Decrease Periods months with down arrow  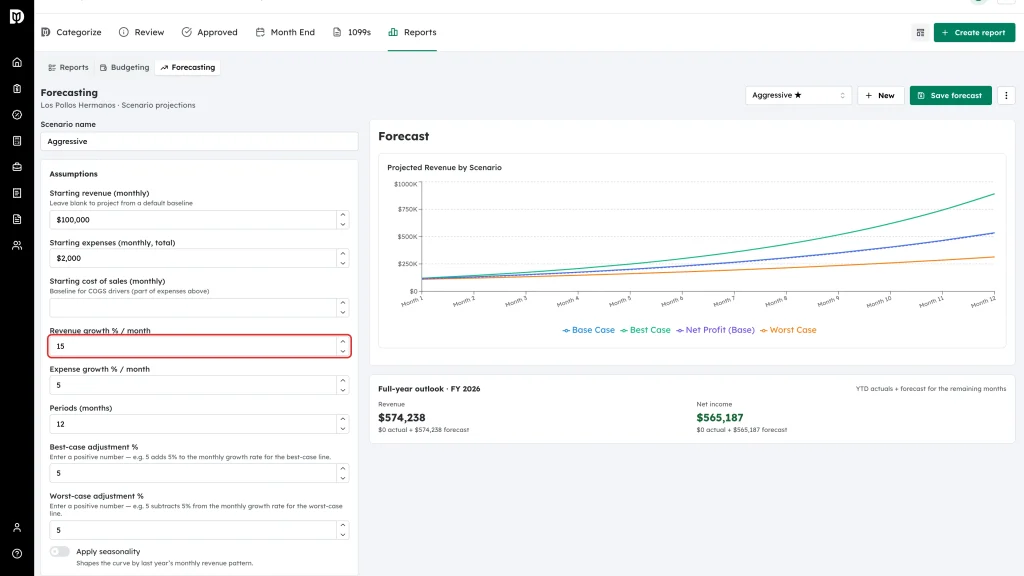pos(343,429)
